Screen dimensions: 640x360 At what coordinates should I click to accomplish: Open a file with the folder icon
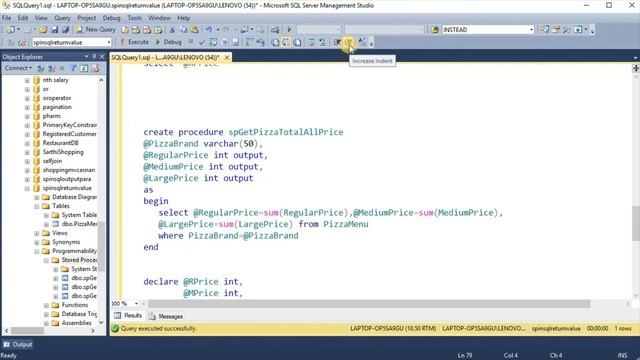pyautogui.click(x=43, y=29)
